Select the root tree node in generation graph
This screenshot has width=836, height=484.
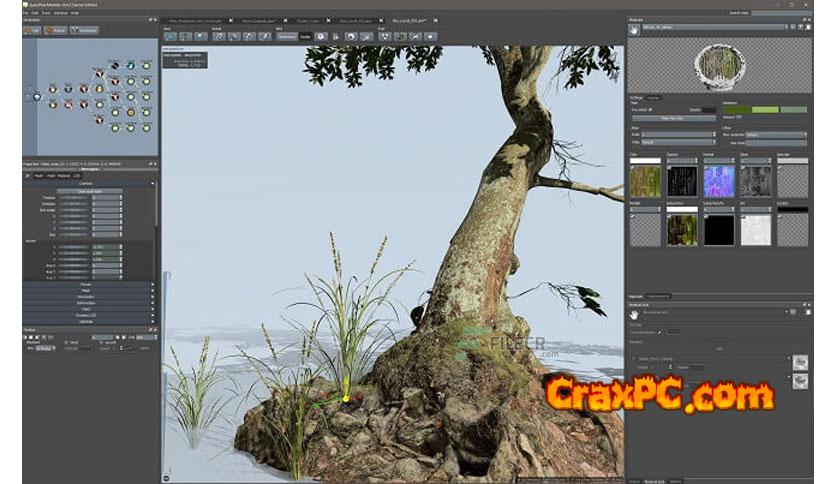(36, 96)
